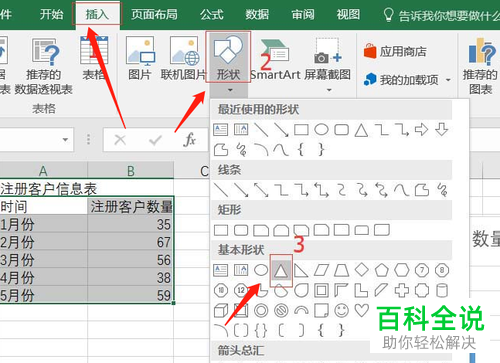Insert a picture with 图片

(x=140, y=59)
